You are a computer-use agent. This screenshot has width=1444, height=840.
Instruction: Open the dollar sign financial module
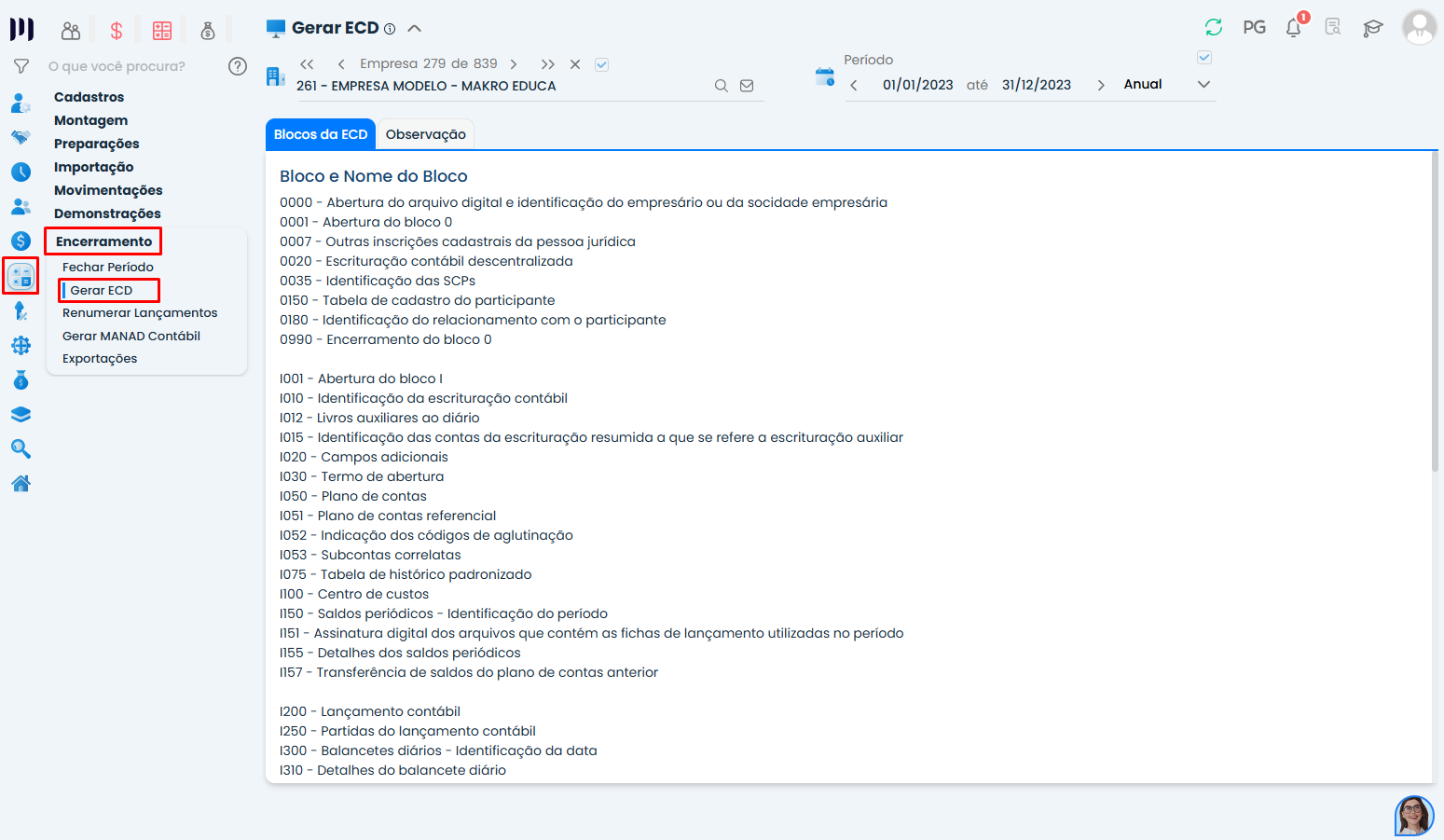[x=117, y=31]
